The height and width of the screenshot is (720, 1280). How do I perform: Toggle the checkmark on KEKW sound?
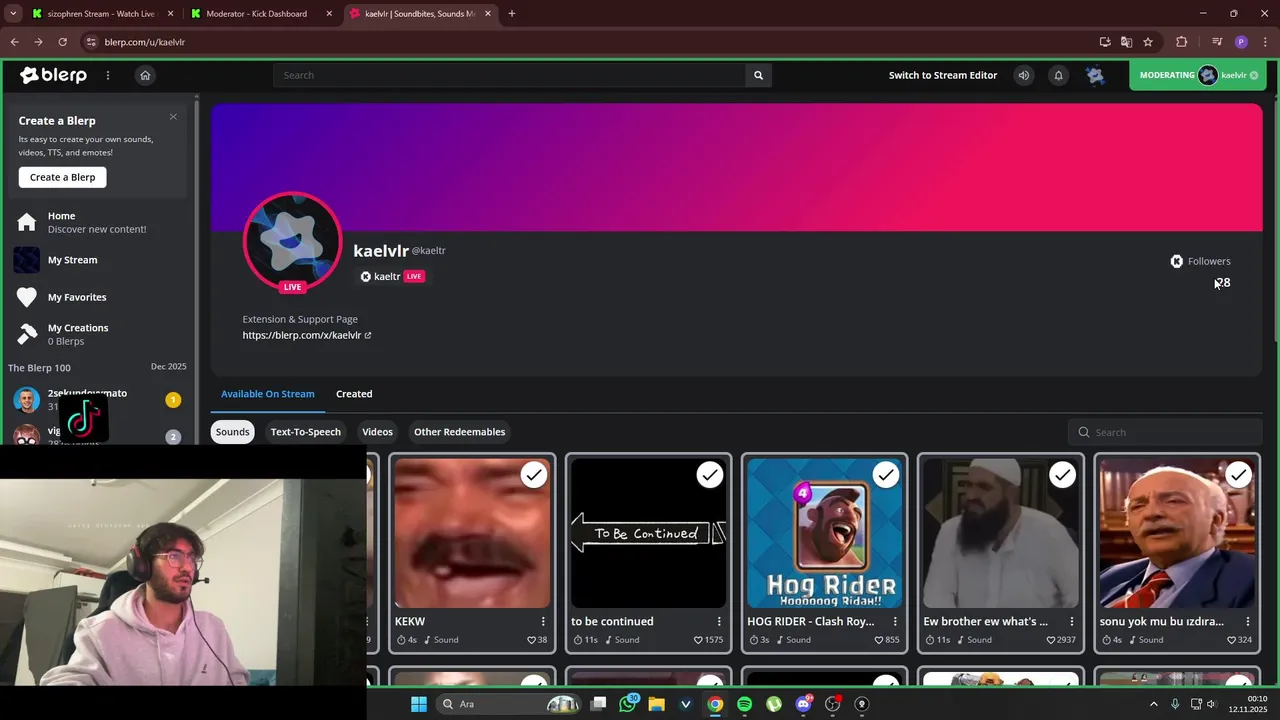[534, 475]
